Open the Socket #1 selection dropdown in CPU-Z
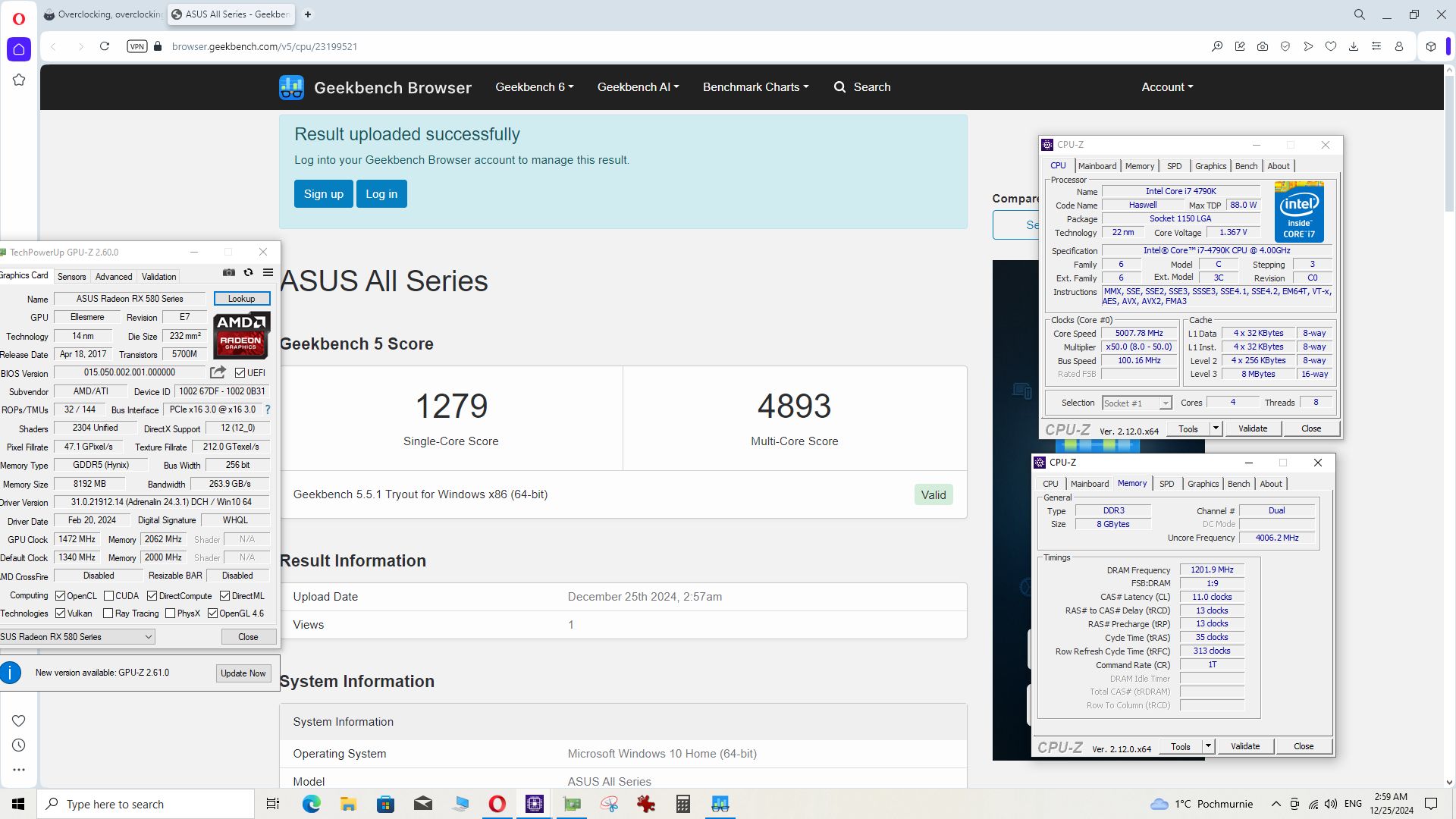This screenshot has height=819, width=1456. pyautogui.click(x=1137, y=403)
